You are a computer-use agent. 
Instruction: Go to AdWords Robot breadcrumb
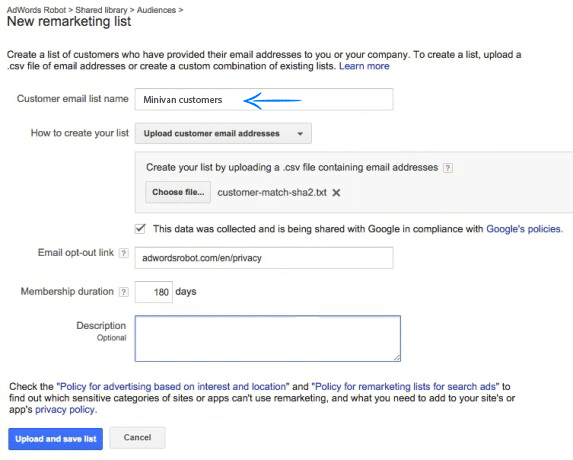36,10
